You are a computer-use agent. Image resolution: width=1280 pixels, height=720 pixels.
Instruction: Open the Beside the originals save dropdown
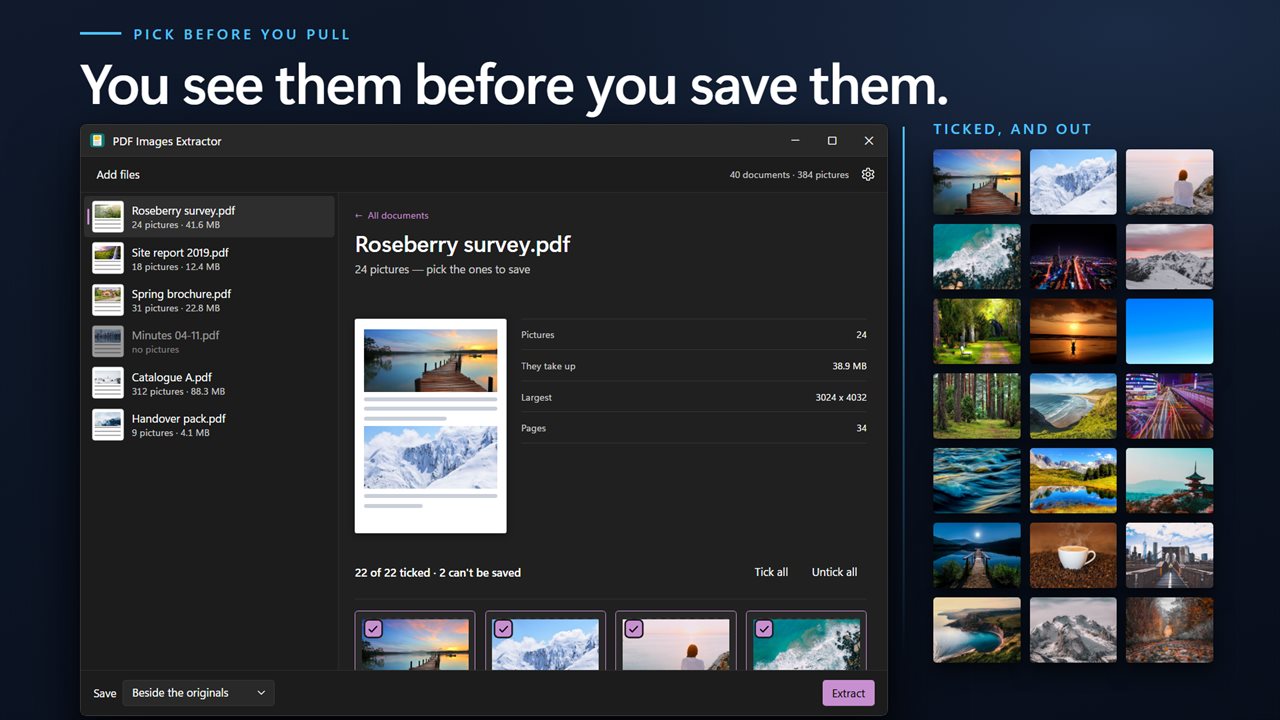(x=198, y=693)
